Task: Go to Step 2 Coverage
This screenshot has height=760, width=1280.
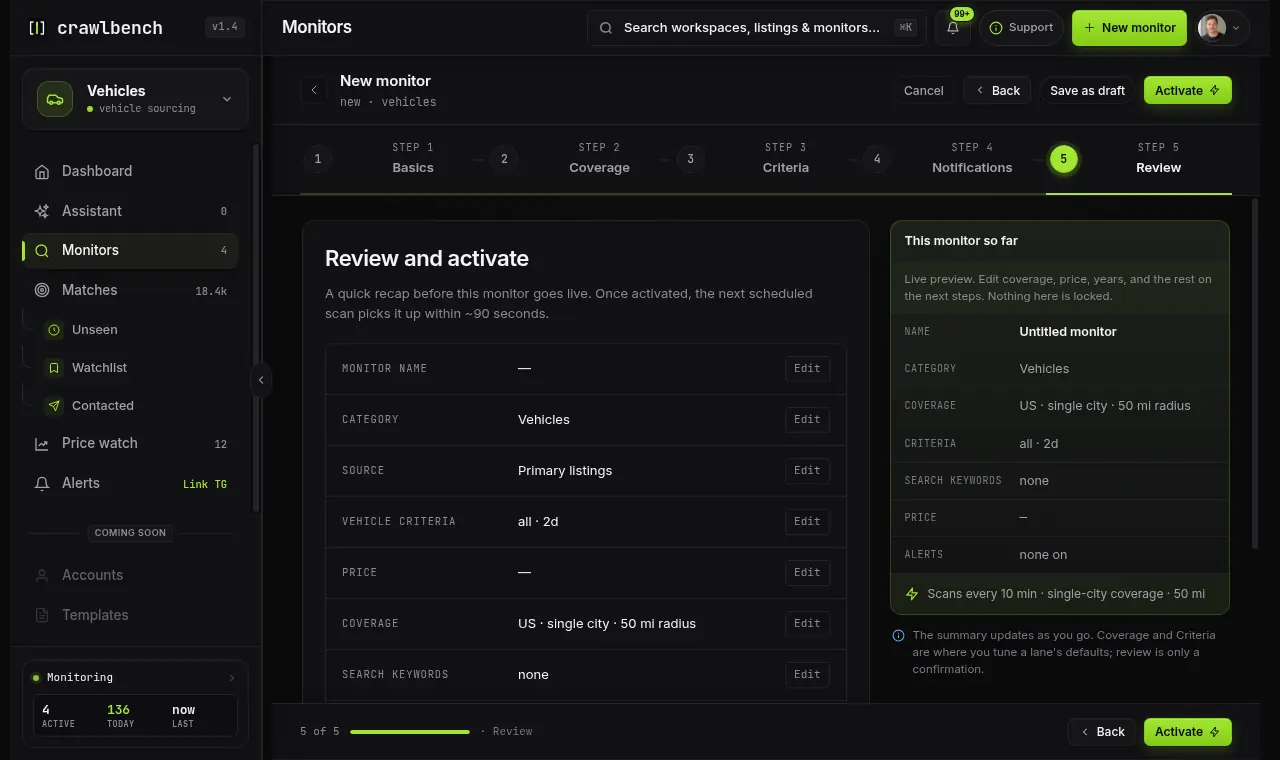Action: pyautogui.click(x=580, y=159)
